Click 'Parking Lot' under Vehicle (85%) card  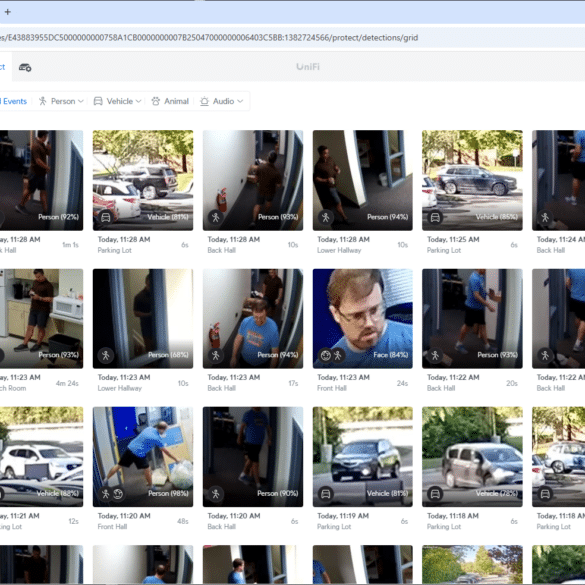[444, 250]
